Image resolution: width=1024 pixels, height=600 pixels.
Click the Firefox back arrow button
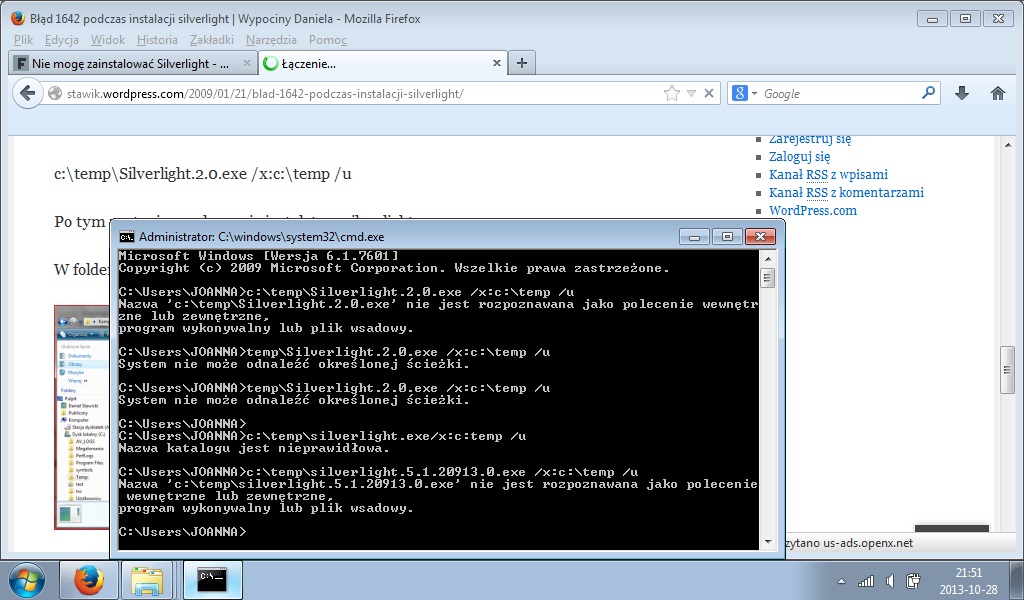click(x=27, y=93)
